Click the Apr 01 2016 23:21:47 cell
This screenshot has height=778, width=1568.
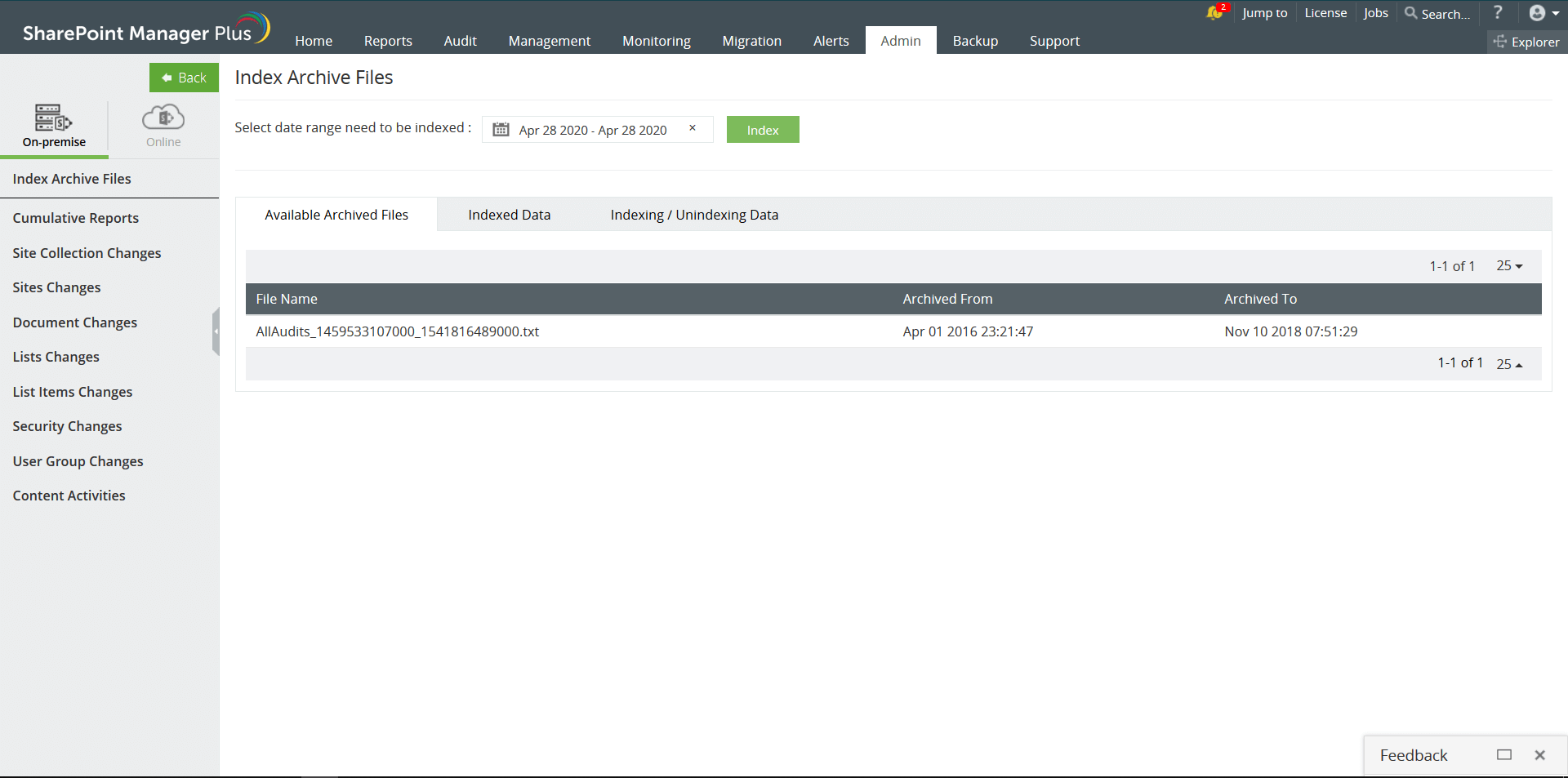tap(969, 331)
